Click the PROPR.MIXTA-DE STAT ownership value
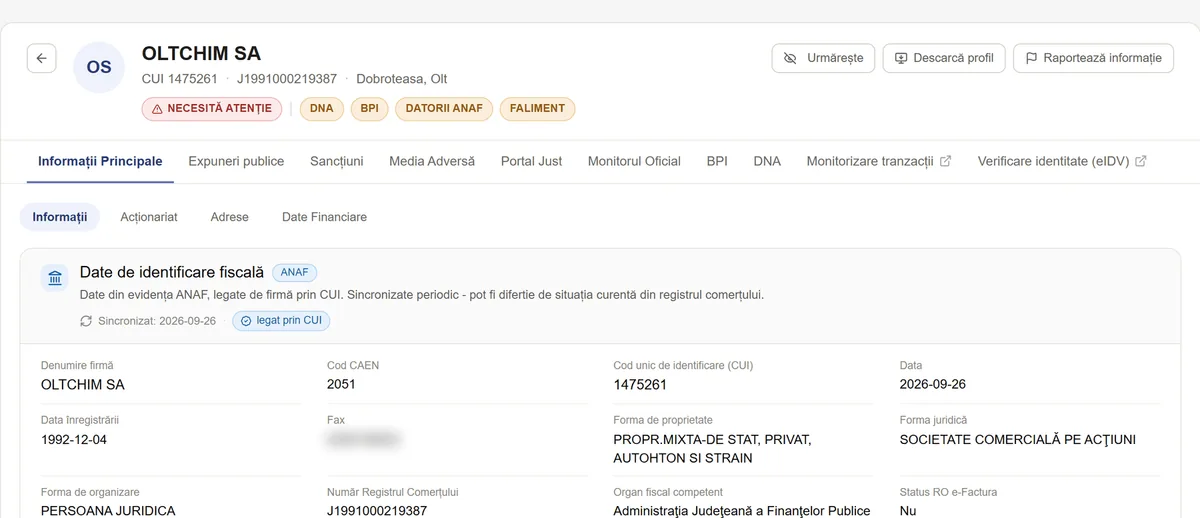The width and height of the screenshot is (1200, 518). [712, 449]
